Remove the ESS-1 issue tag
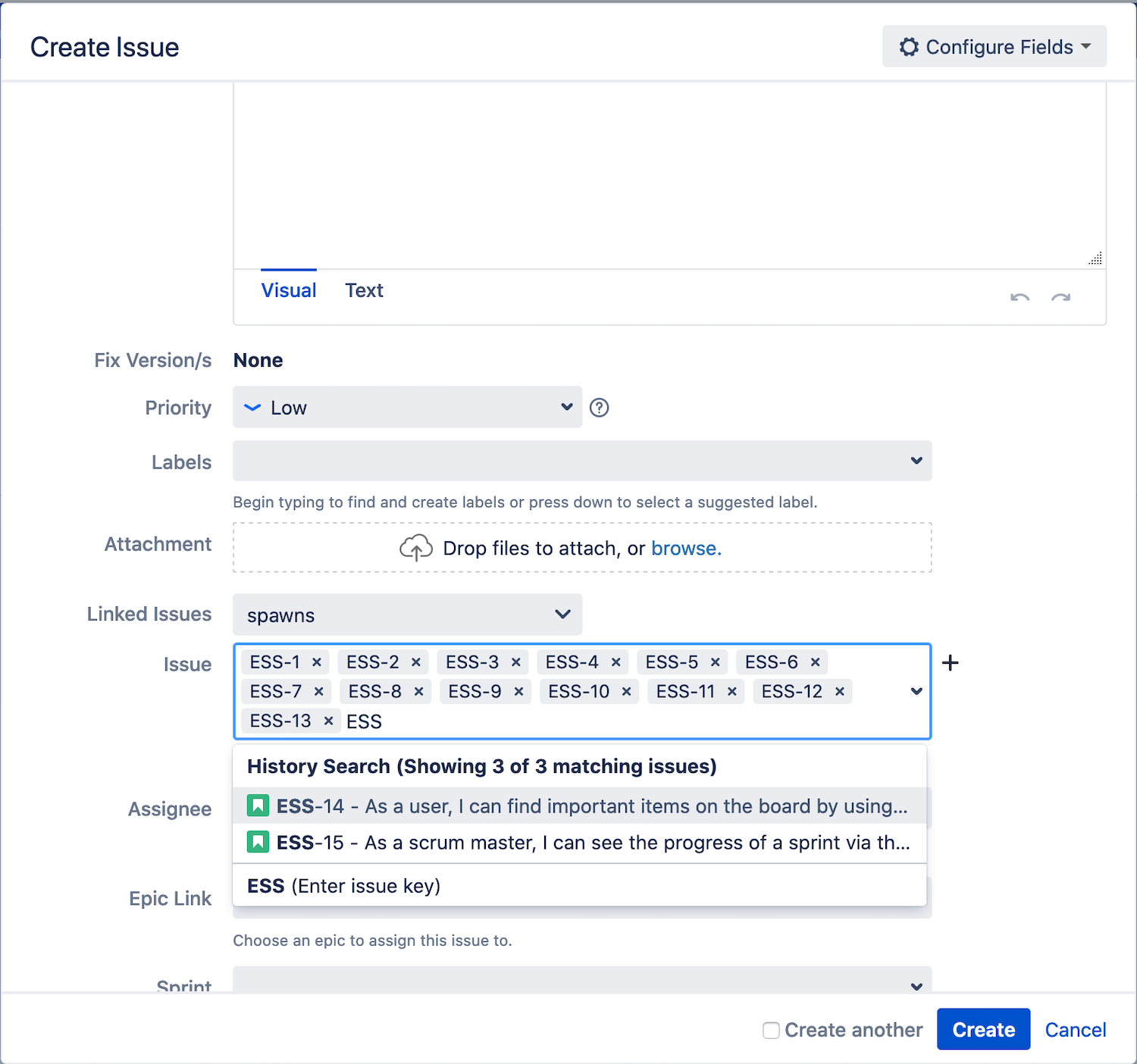This screenshot has width=1137, height=1064. coord(317,662)
